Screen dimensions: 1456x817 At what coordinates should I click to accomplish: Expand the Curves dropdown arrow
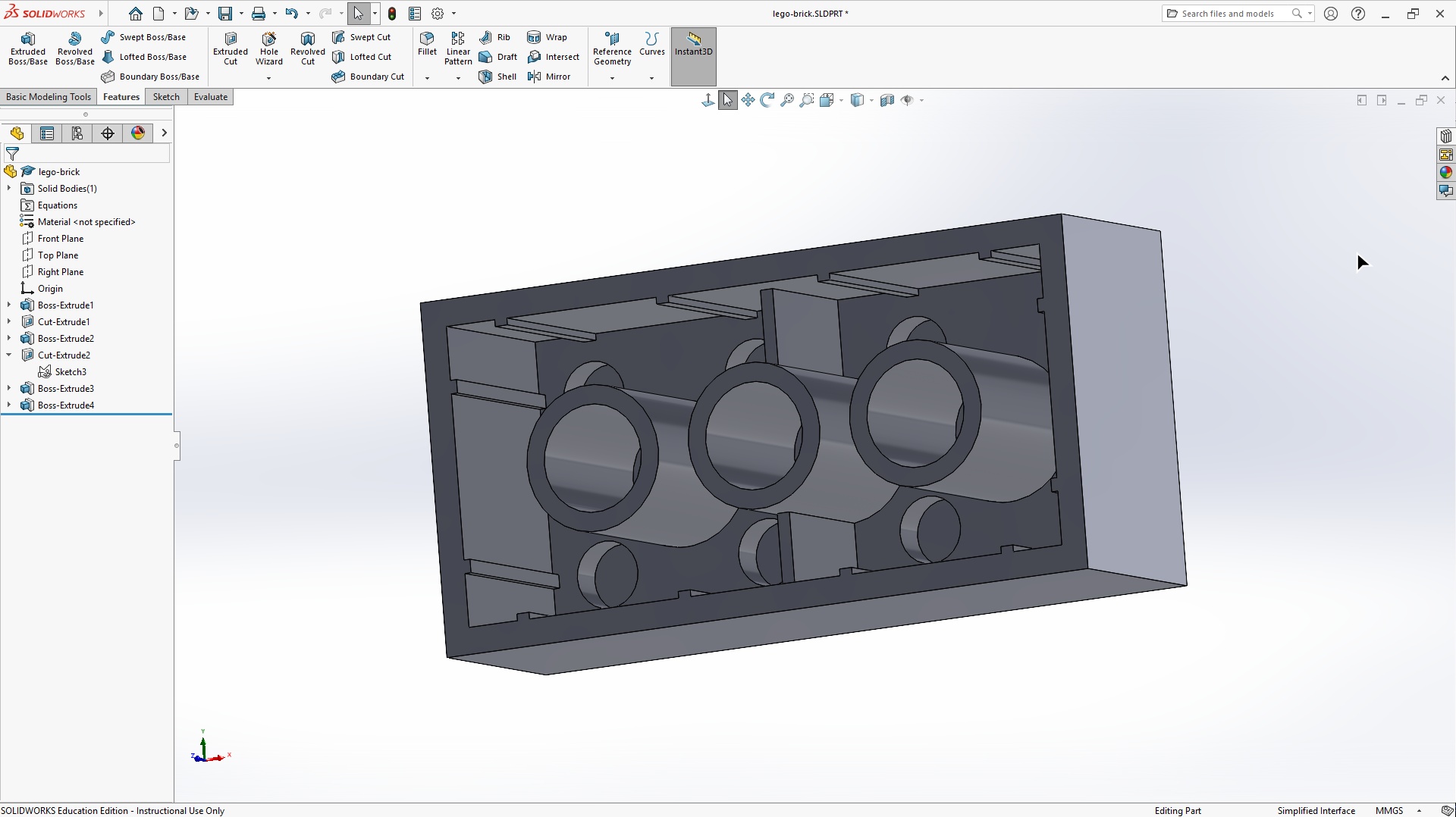tap(651, 78)
